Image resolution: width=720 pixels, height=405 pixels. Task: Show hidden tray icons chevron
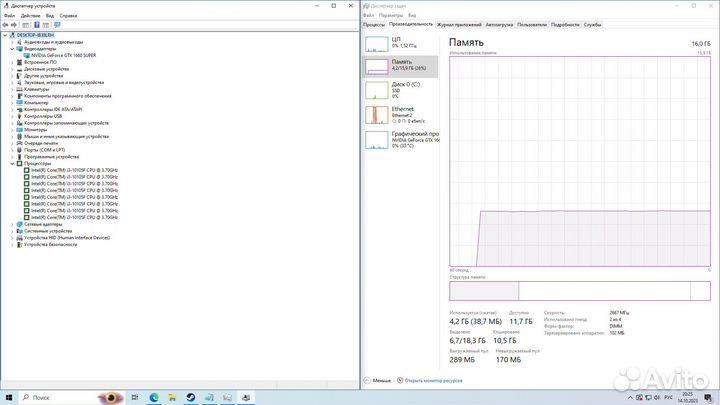pos(630,398)
